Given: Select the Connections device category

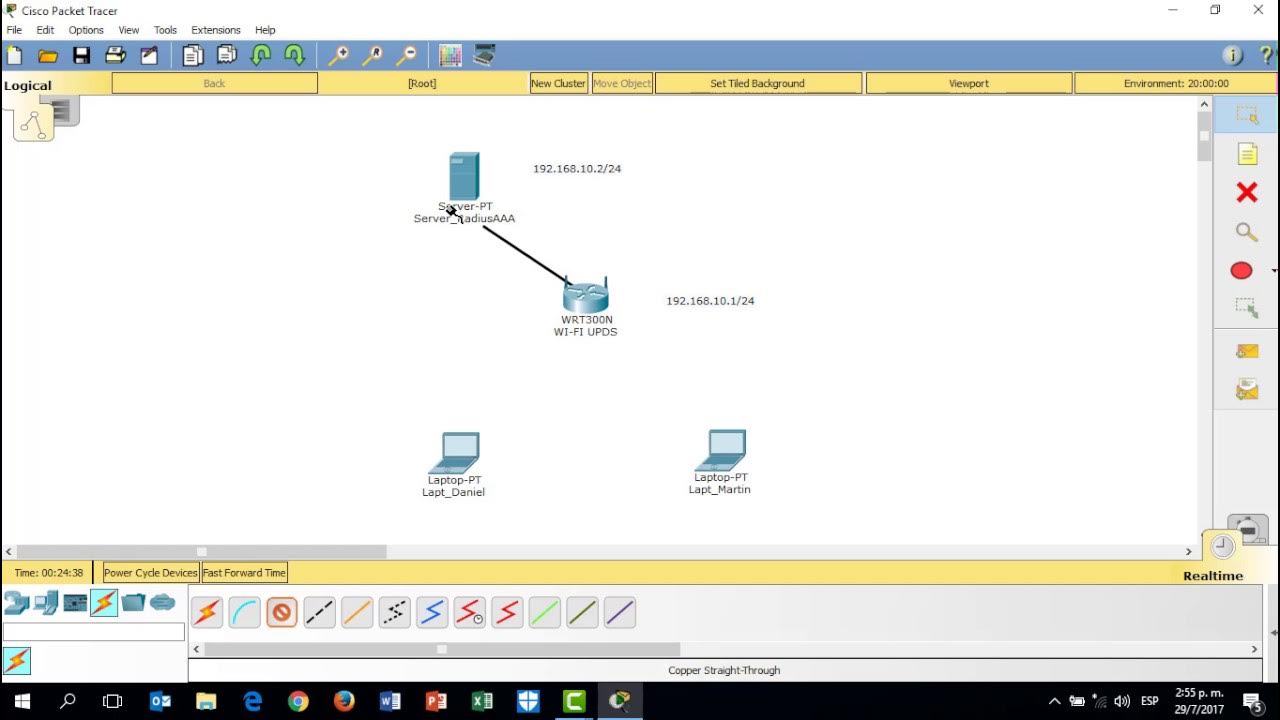Looking at the screenshot, I should point(104,603).
